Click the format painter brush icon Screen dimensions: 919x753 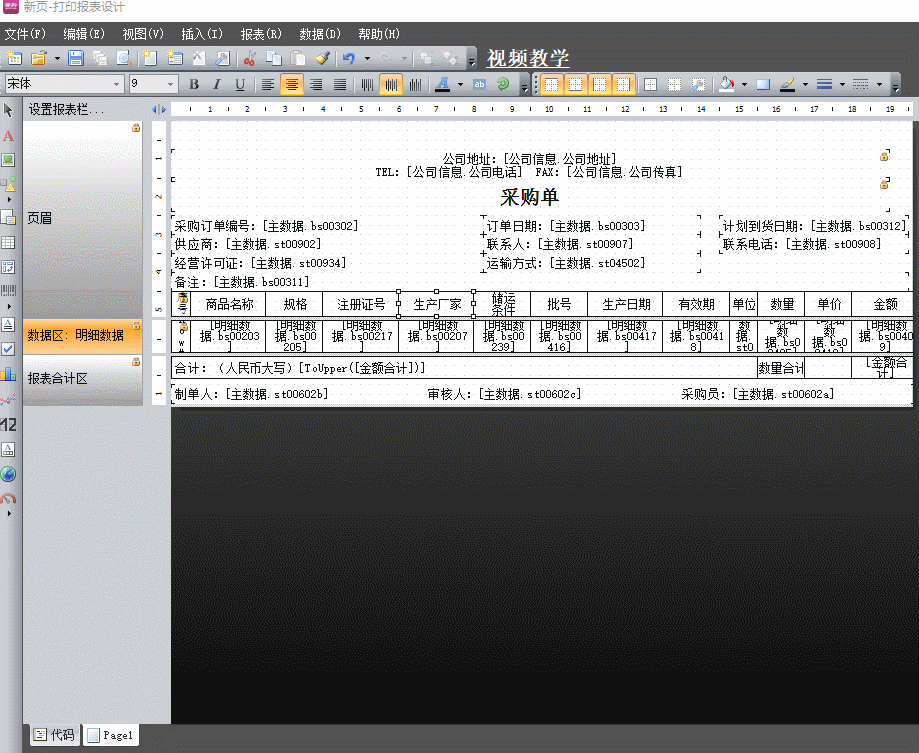pyautogui.click(x=322, y=59)
